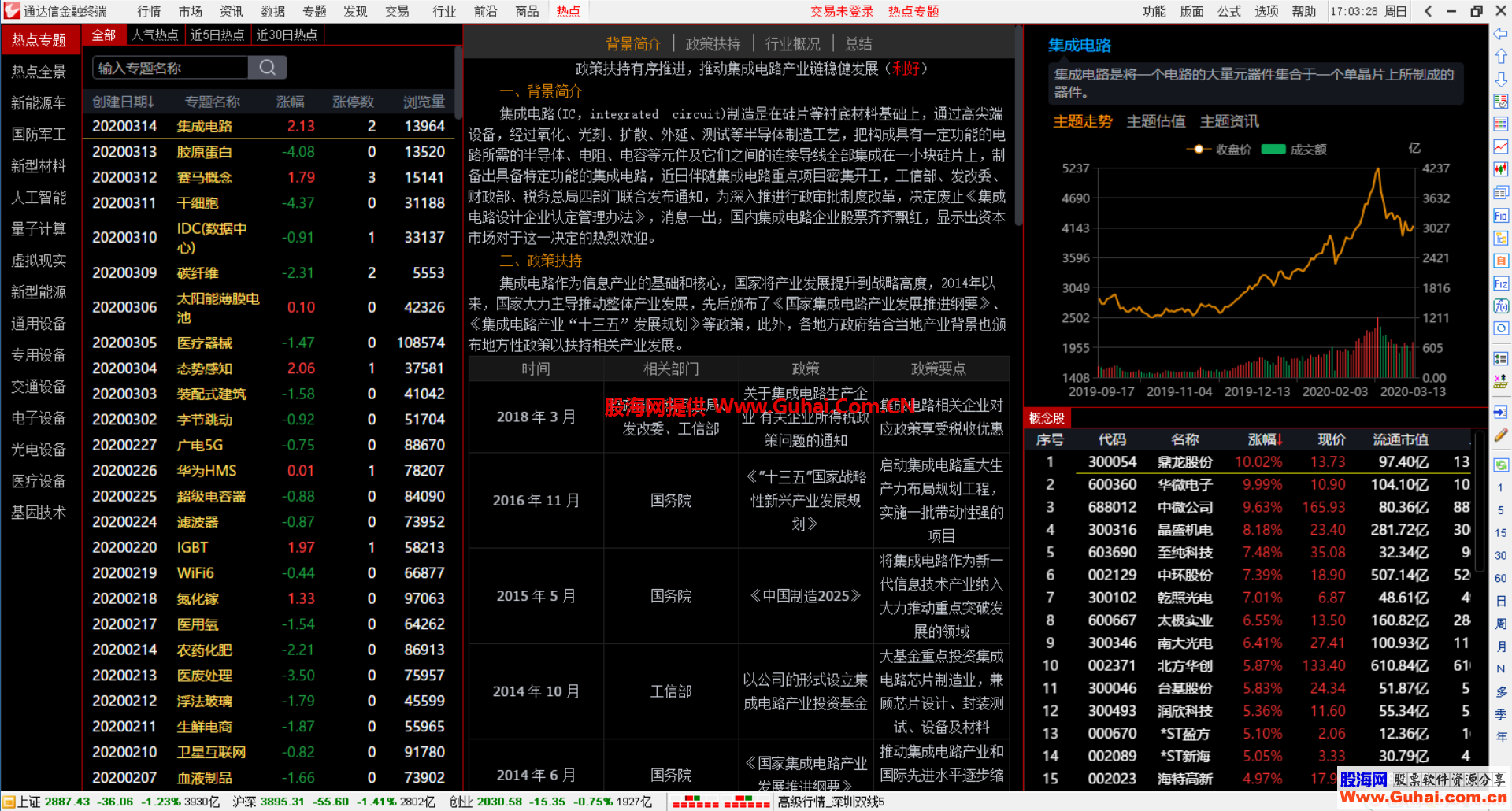Image resolution: width=1512 pixels, height=811 pixels.
Task: Click the 交易未登录 link
Action: (x=842, y=11)
